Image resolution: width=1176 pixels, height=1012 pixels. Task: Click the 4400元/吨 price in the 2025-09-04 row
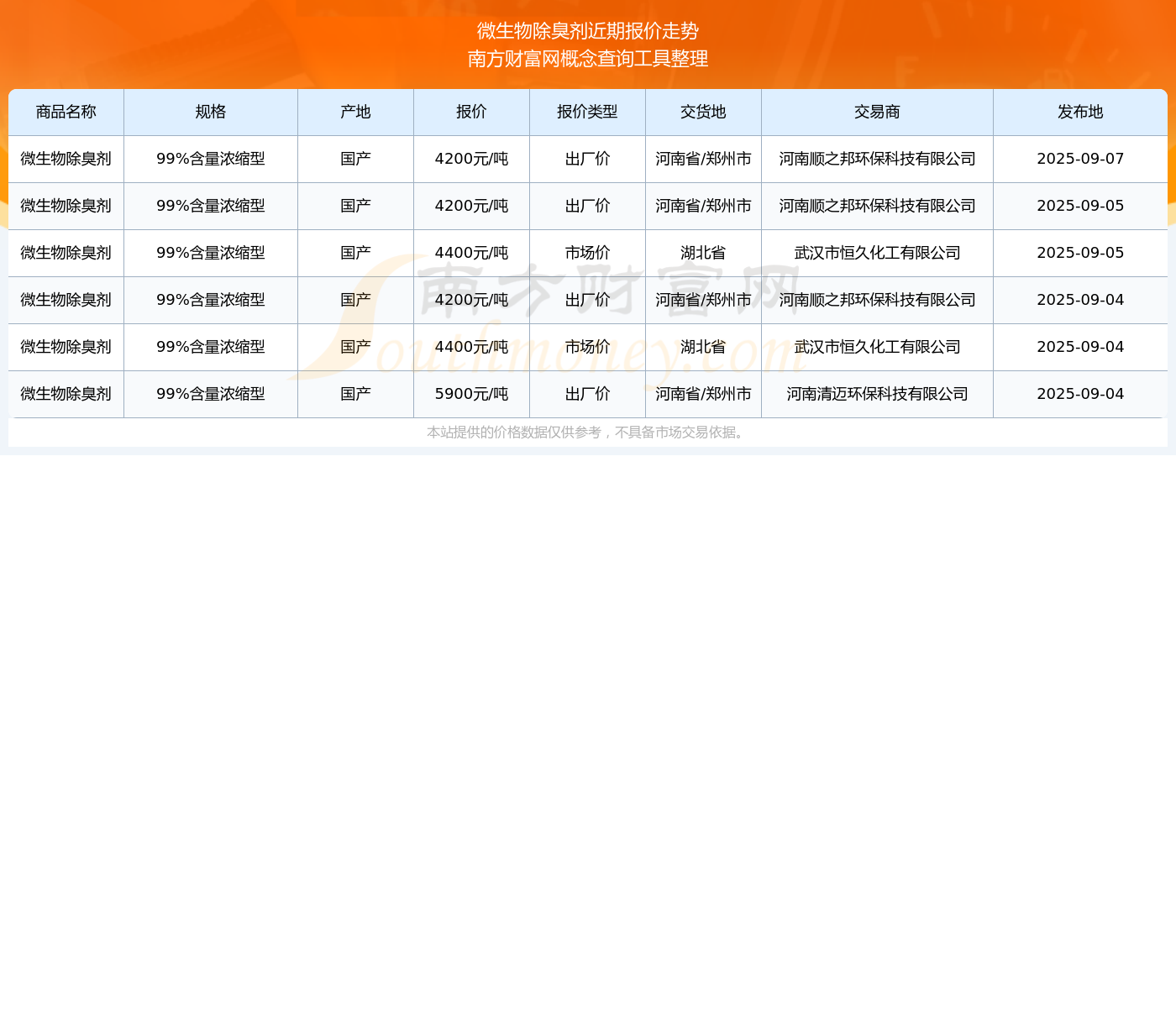pos(471,347)
